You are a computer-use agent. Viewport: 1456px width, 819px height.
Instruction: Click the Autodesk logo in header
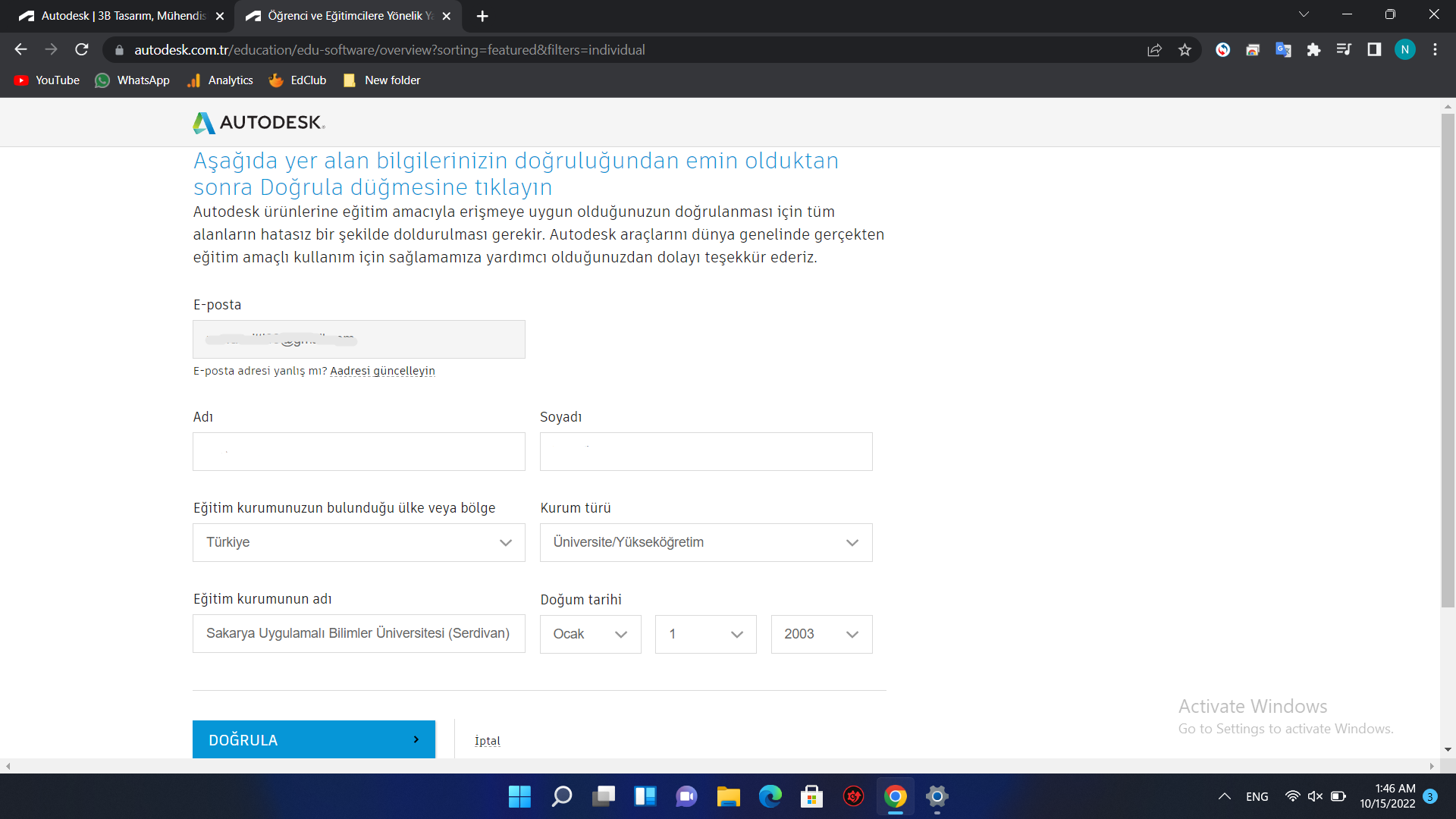(x=259, y=122)
